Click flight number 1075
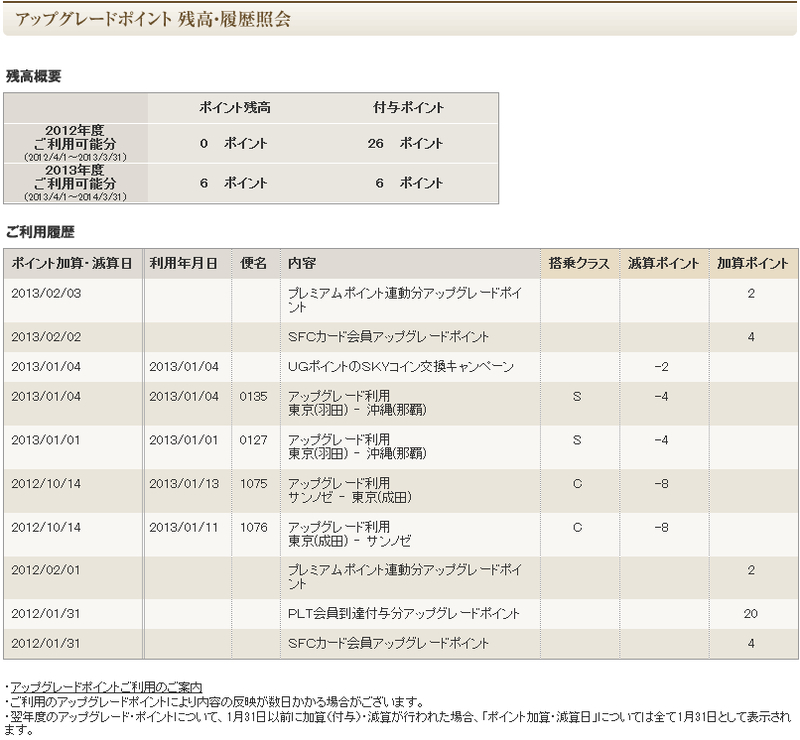The width and height of the screenshot is (800, 740). 254,484
